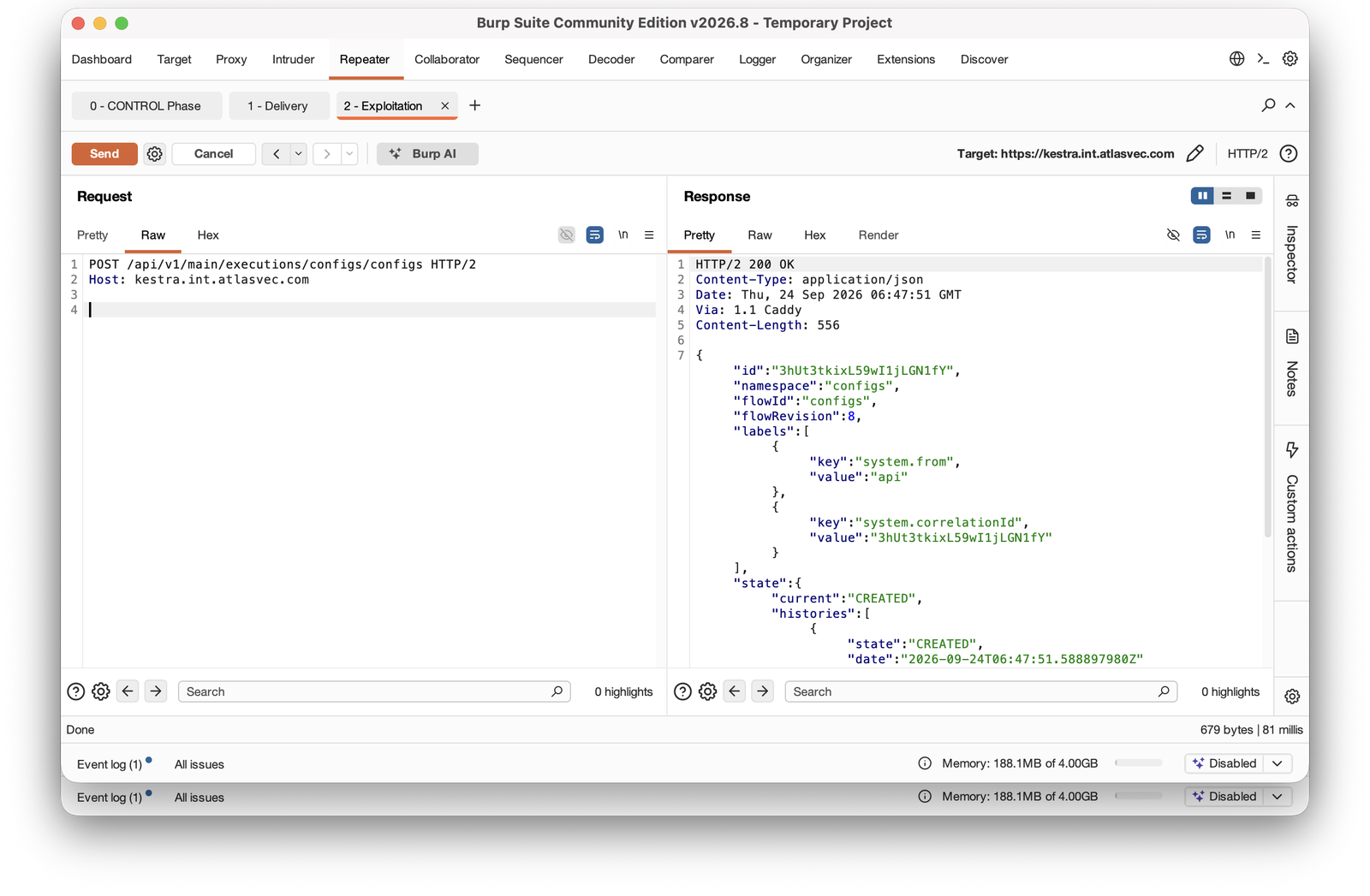Open send options gear next to Send
Viewport: 1370px width, 896px height.
[x=154, y=154]
